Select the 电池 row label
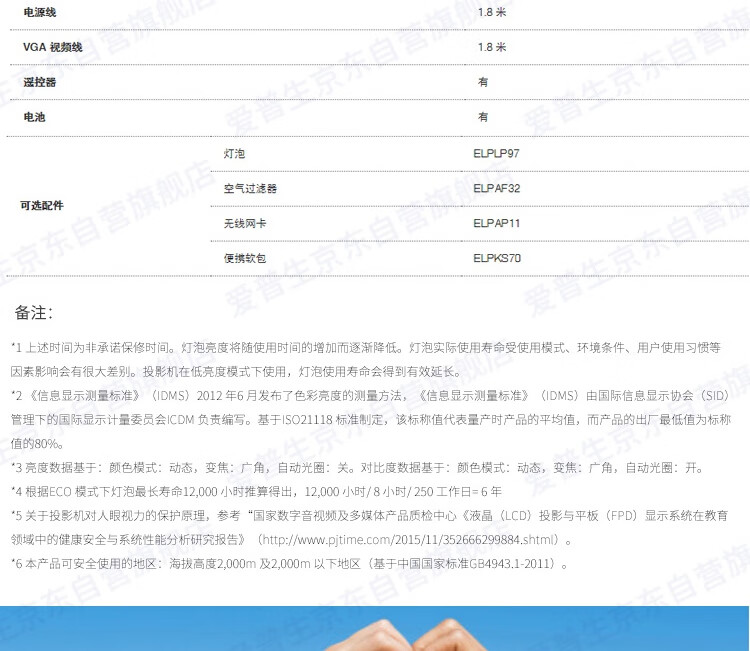Screen dimensions: 750x651 click(34, 117)
